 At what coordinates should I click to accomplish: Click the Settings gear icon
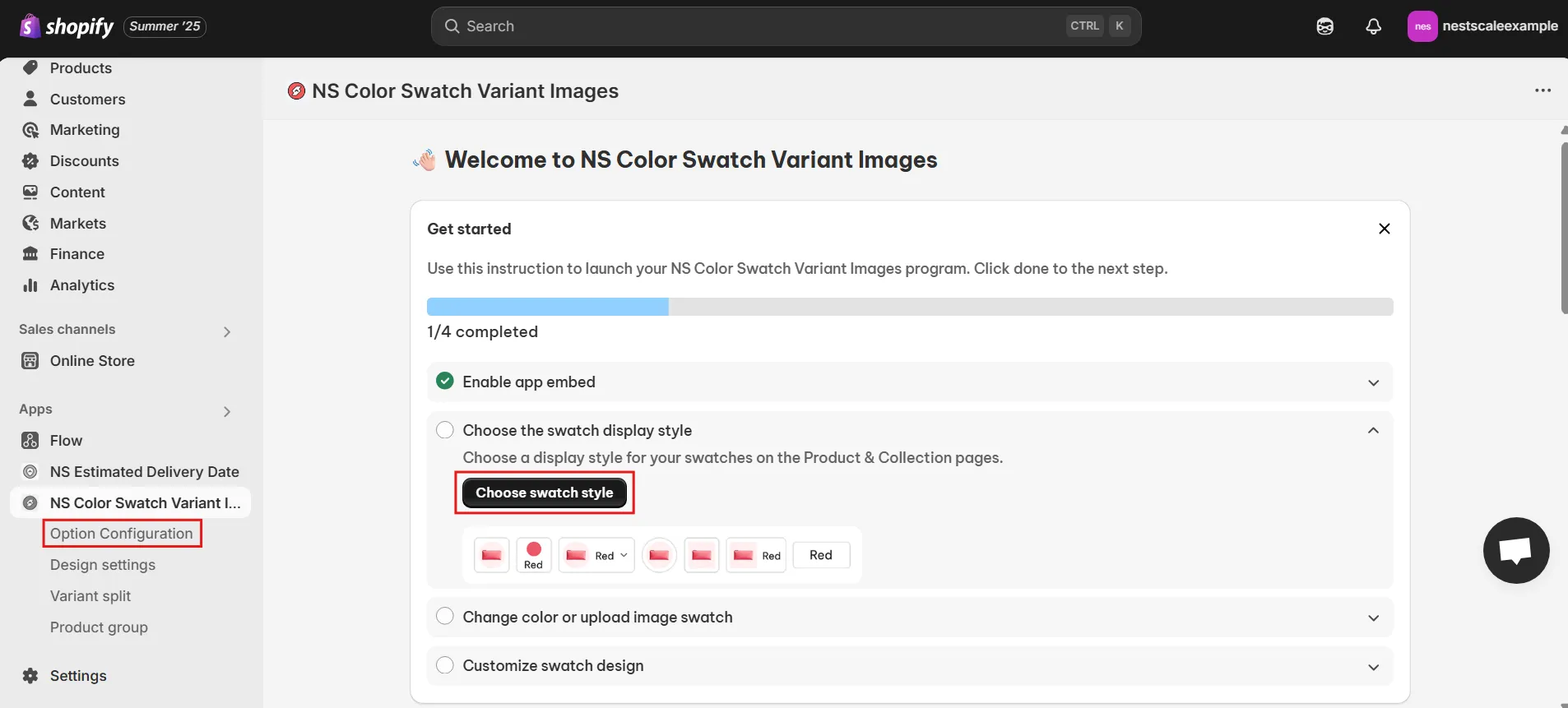point(30,676)
